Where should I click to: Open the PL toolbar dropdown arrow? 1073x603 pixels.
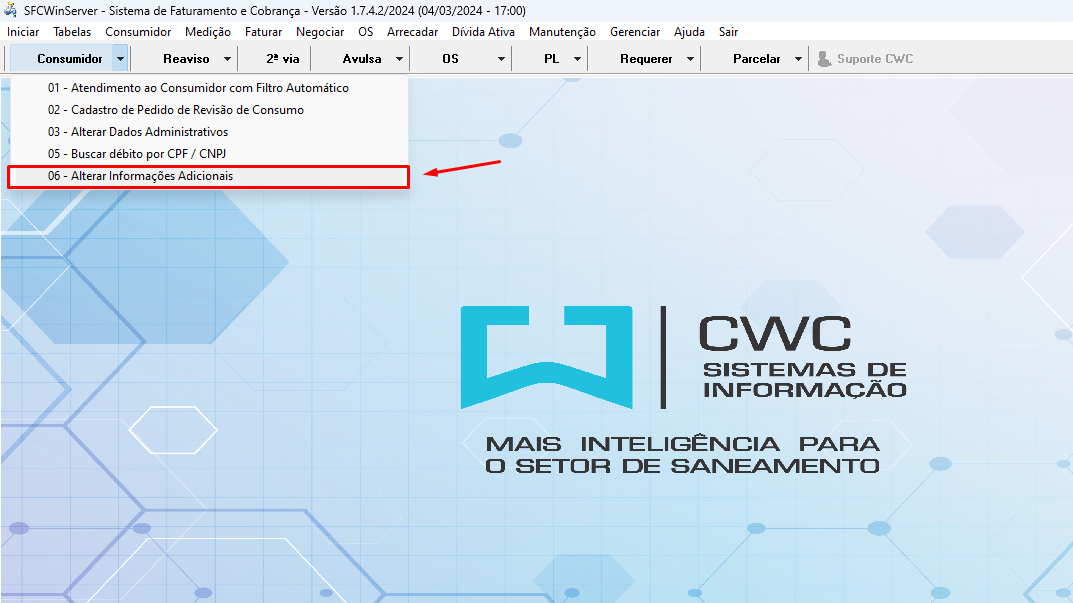click(577, 59)
